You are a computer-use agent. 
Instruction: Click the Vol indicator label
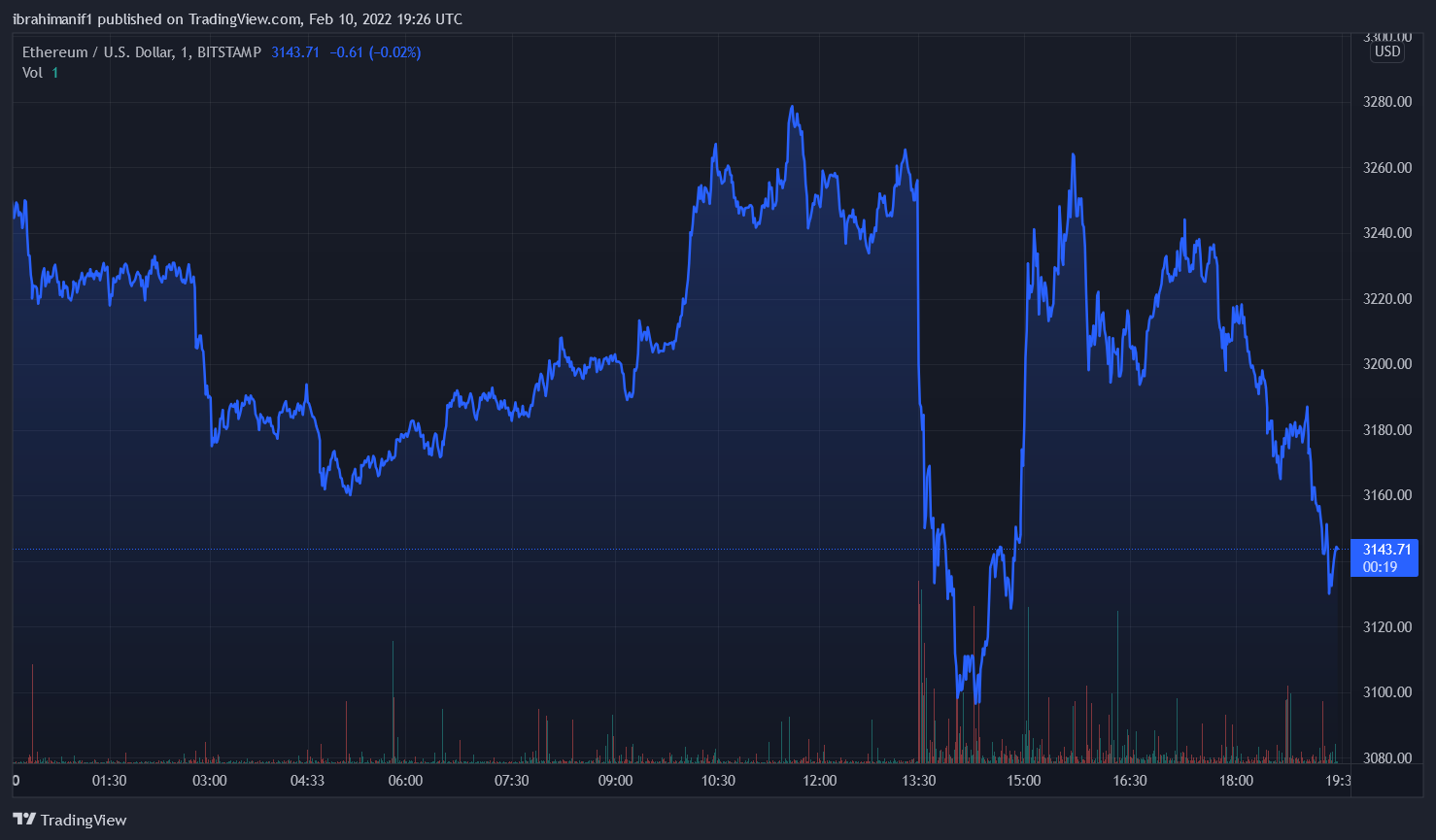click(32, 73)
